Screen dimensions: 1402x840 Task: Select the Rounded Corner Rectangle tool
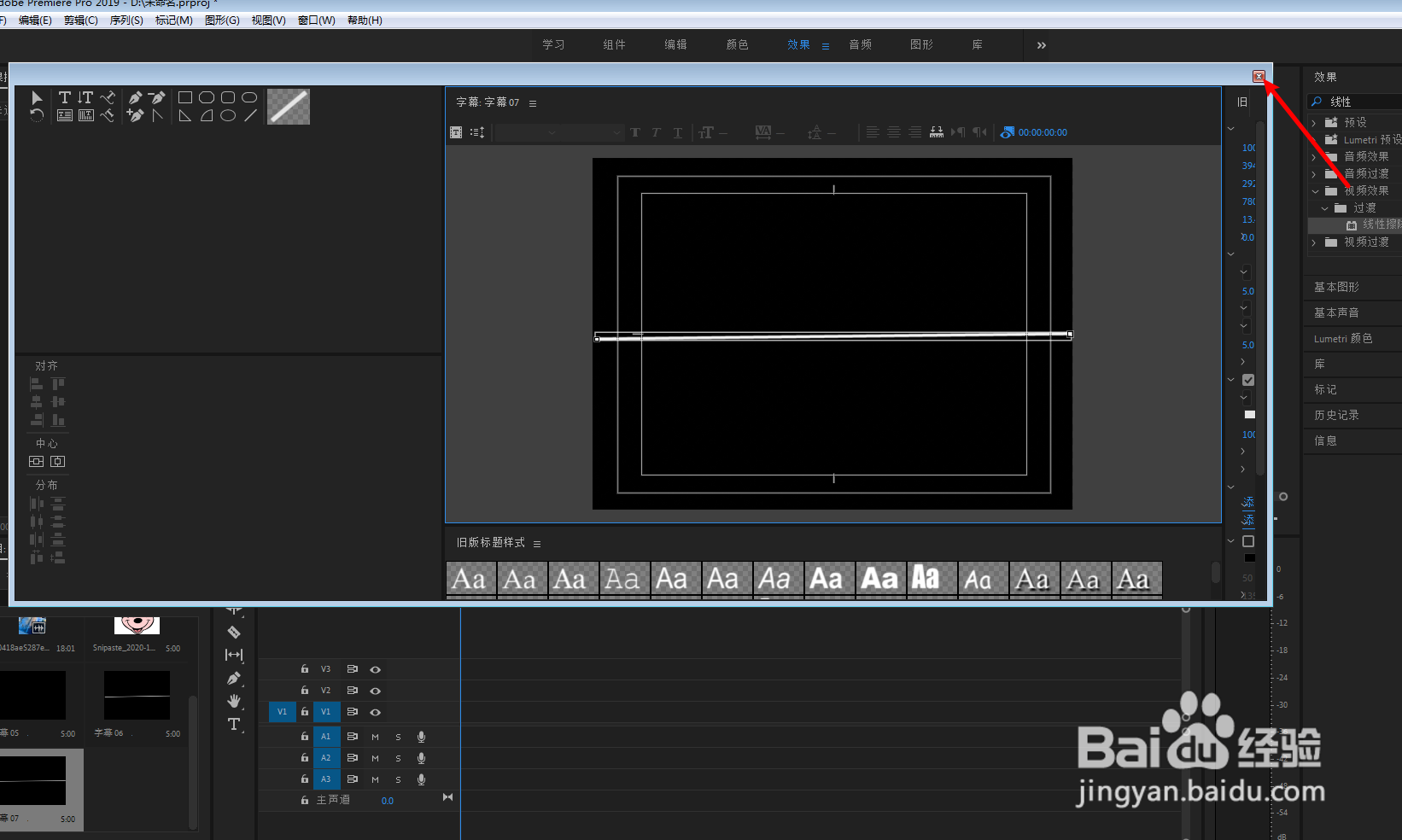(x=228, y=98)
